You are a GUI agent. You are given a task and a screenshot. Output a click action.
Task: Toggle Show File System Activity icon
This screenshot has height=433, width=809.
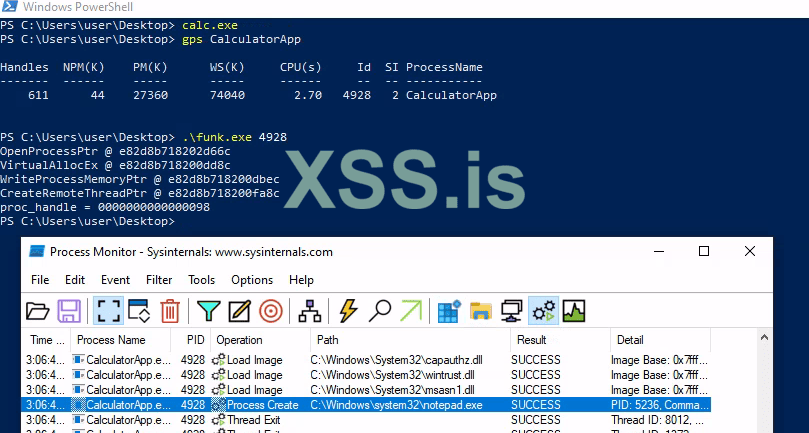480,311
